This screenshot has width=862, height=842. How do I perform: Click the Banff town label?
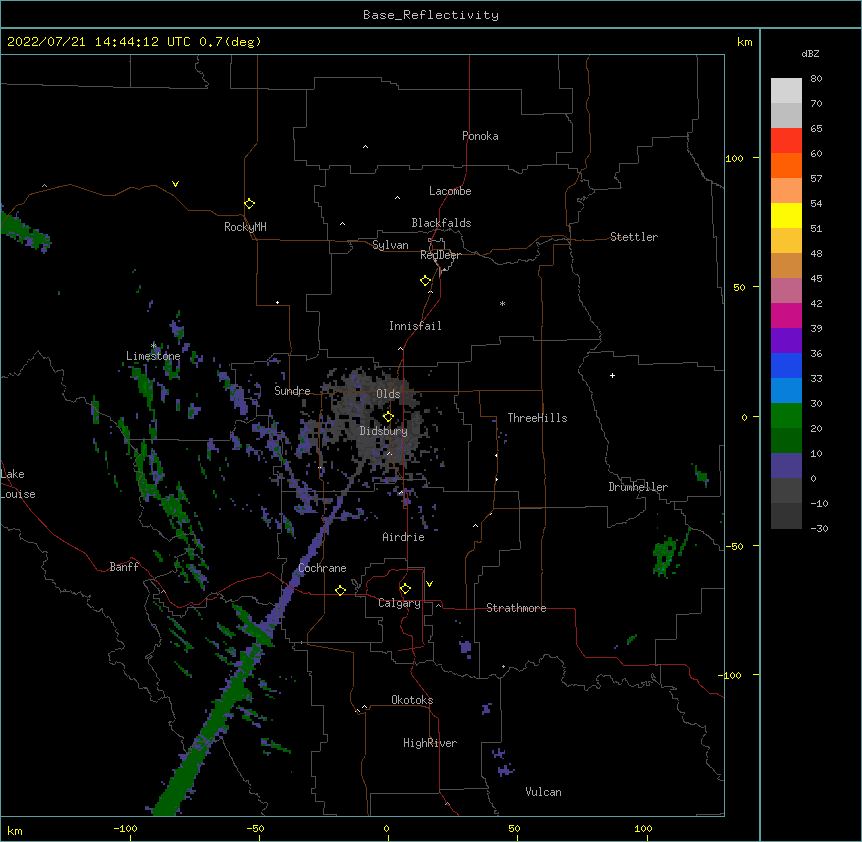tap(124, 567)
